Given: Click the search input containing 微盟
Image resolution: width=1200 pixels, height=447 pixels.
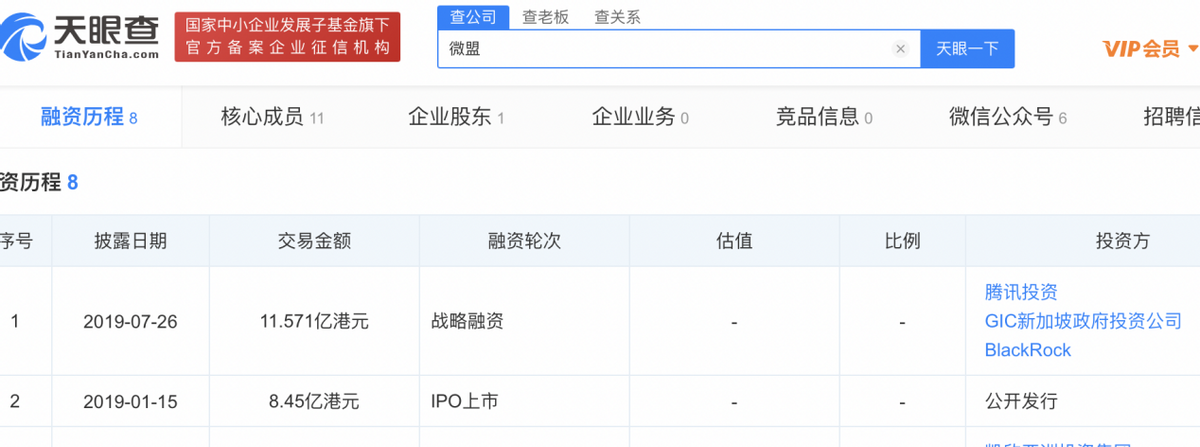Looking at the screenshot, I should pos(660,49).
